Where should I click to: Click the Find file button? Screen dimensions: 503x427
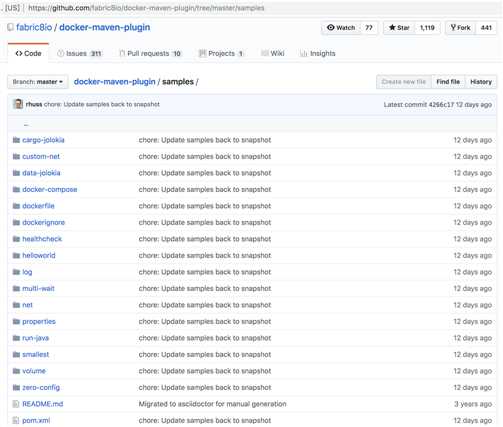click(448, 82)
